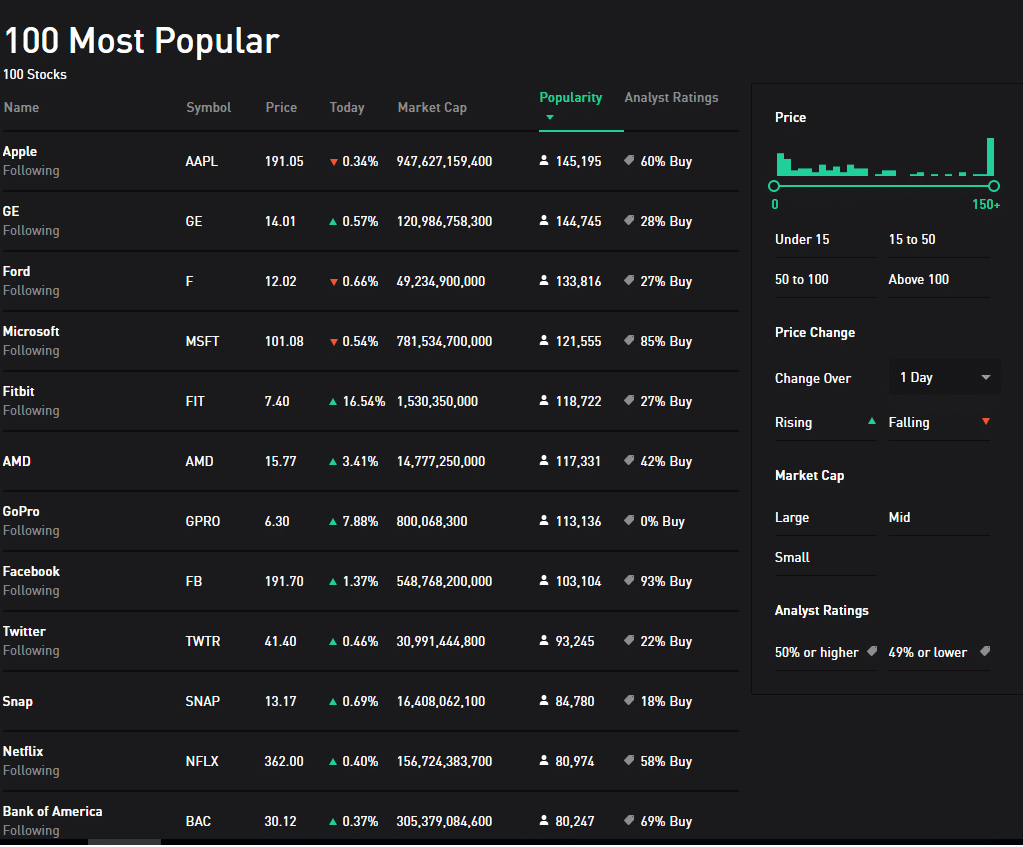Open the GoPro stock page

(21, 512)
